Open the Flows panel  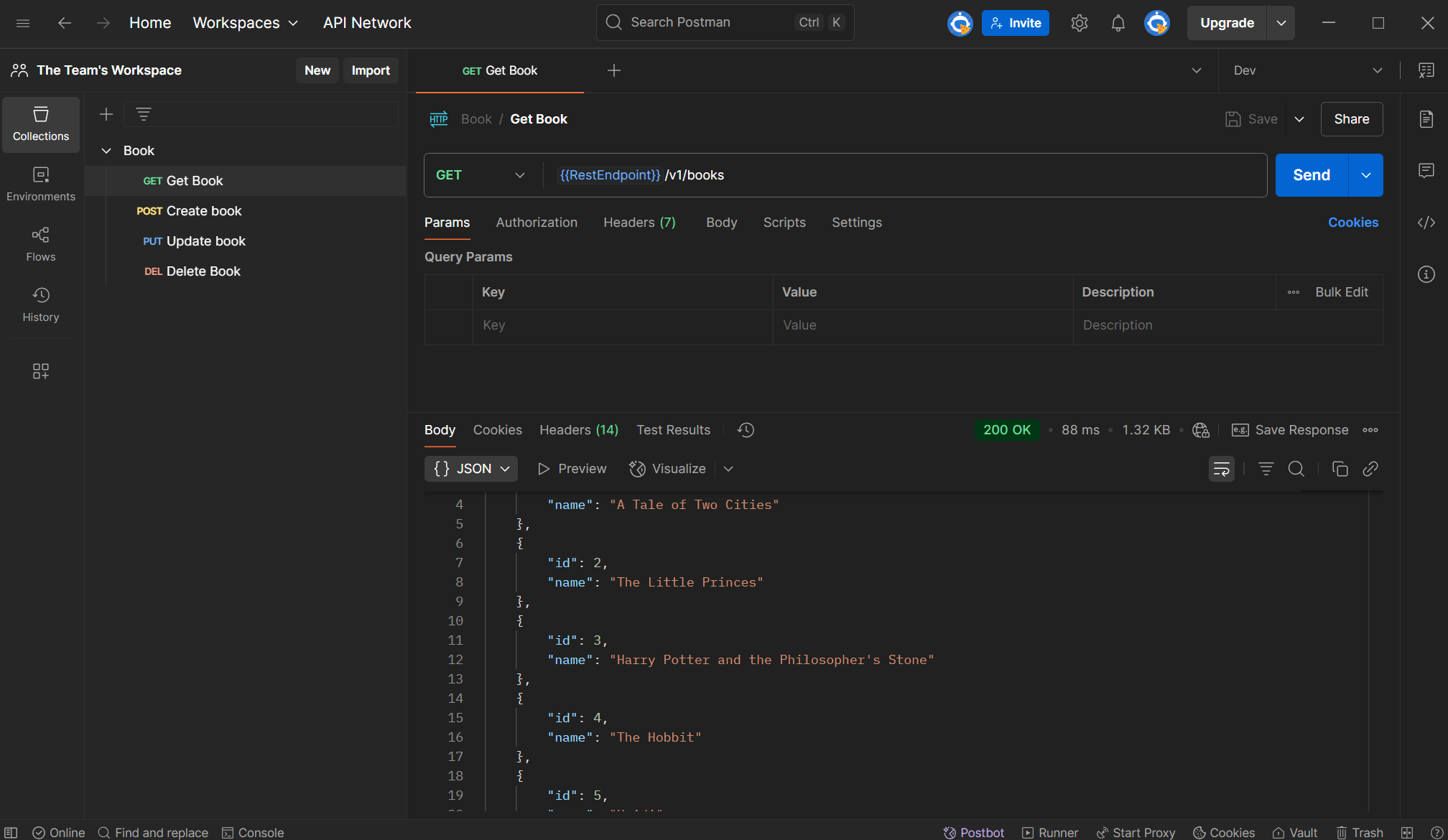(x=40, y=243)
